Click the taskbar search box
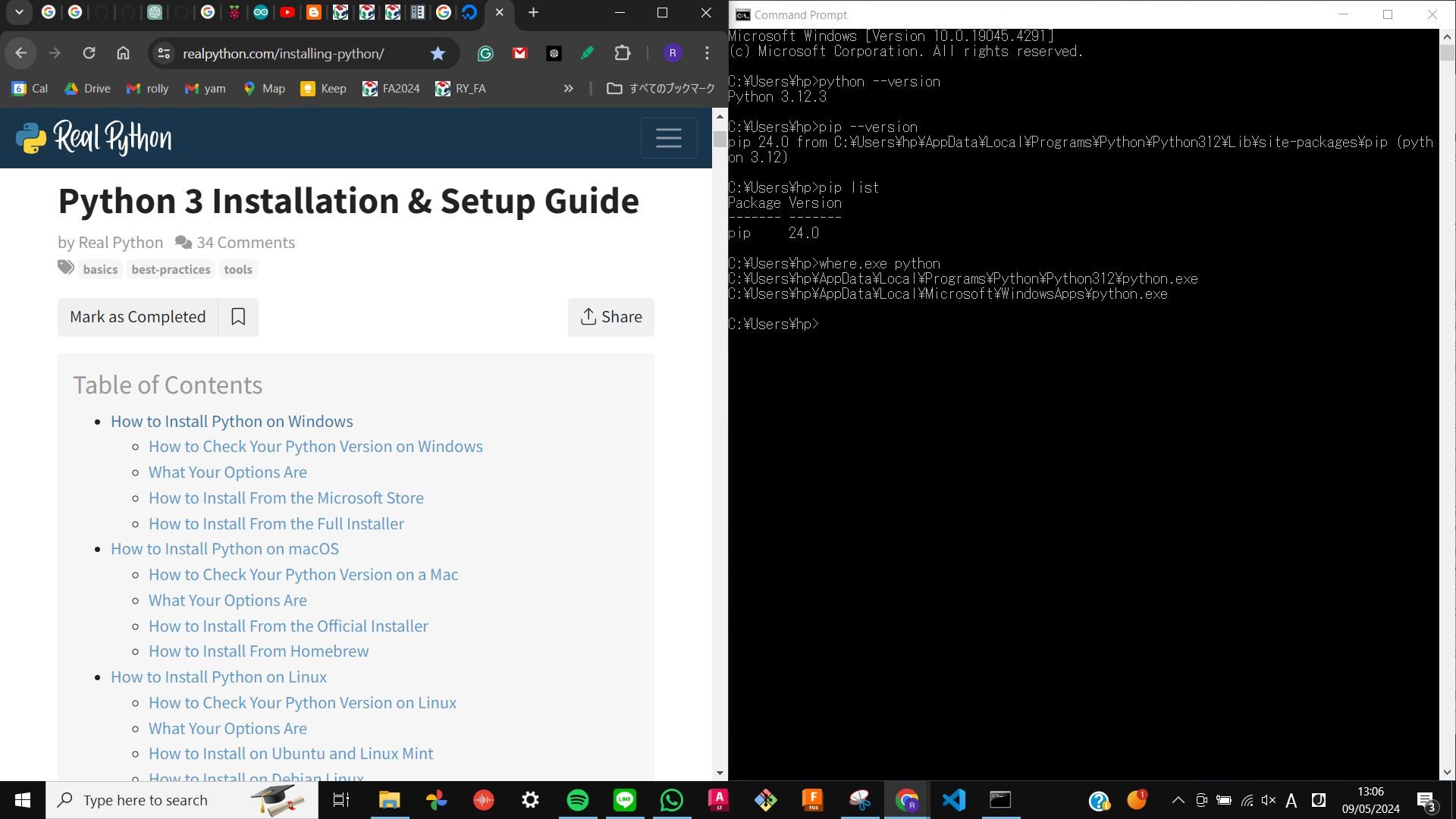Image resolution: width=1456 pixels, height=819 pixels. pyautogui.click(x=182, y=800)
